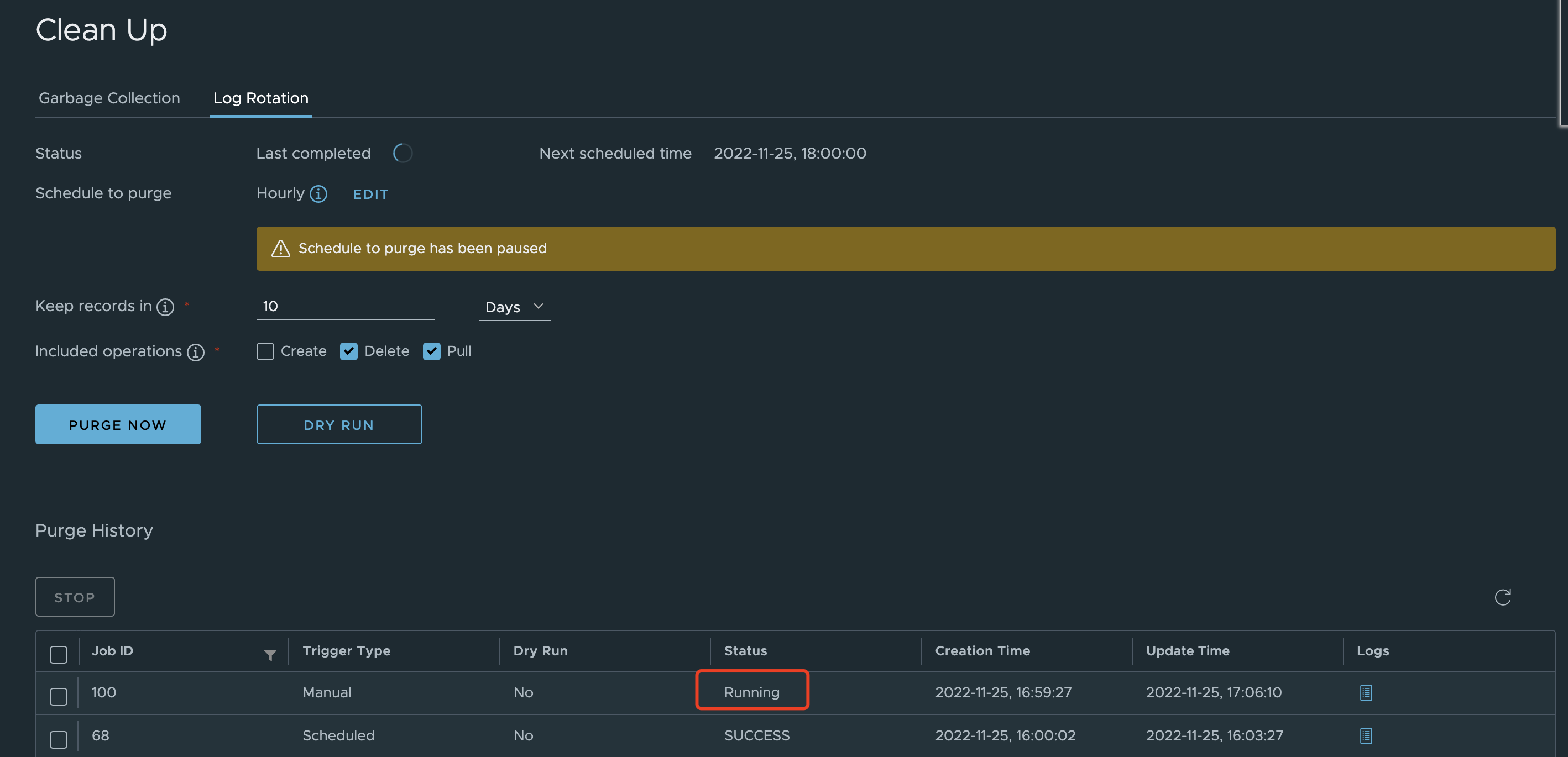Uncheck the Pull operation checkbox
Image resolution: width=1568 pixels, height=757 pixels.
click(432, 351)
